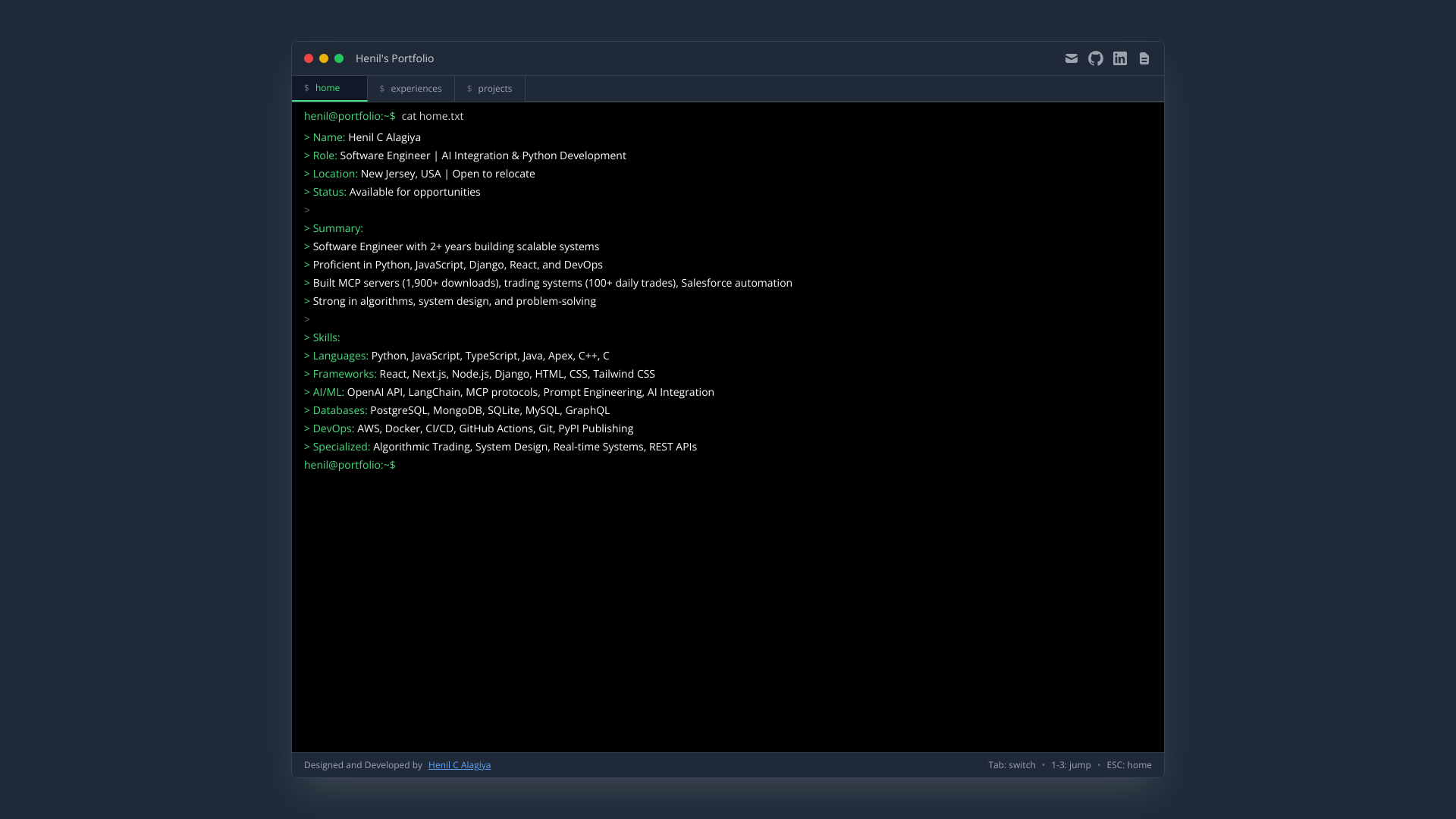Click the Languages: skills line

tap(457, 356)
